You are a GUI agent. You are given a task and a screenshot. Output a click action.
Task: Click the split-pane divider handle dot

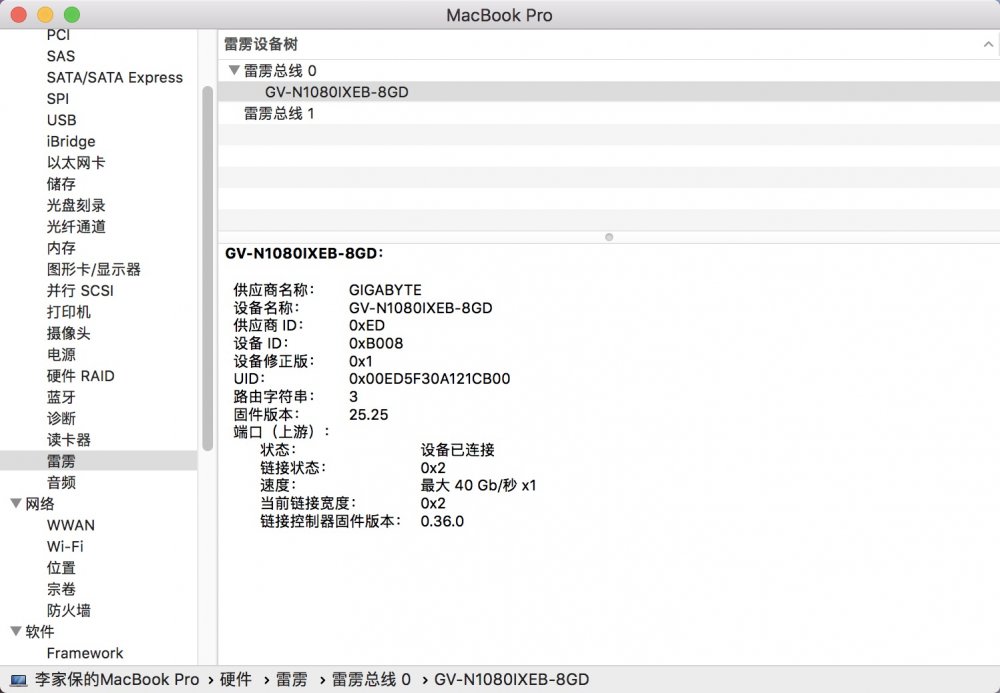click(x=609, y=237)
